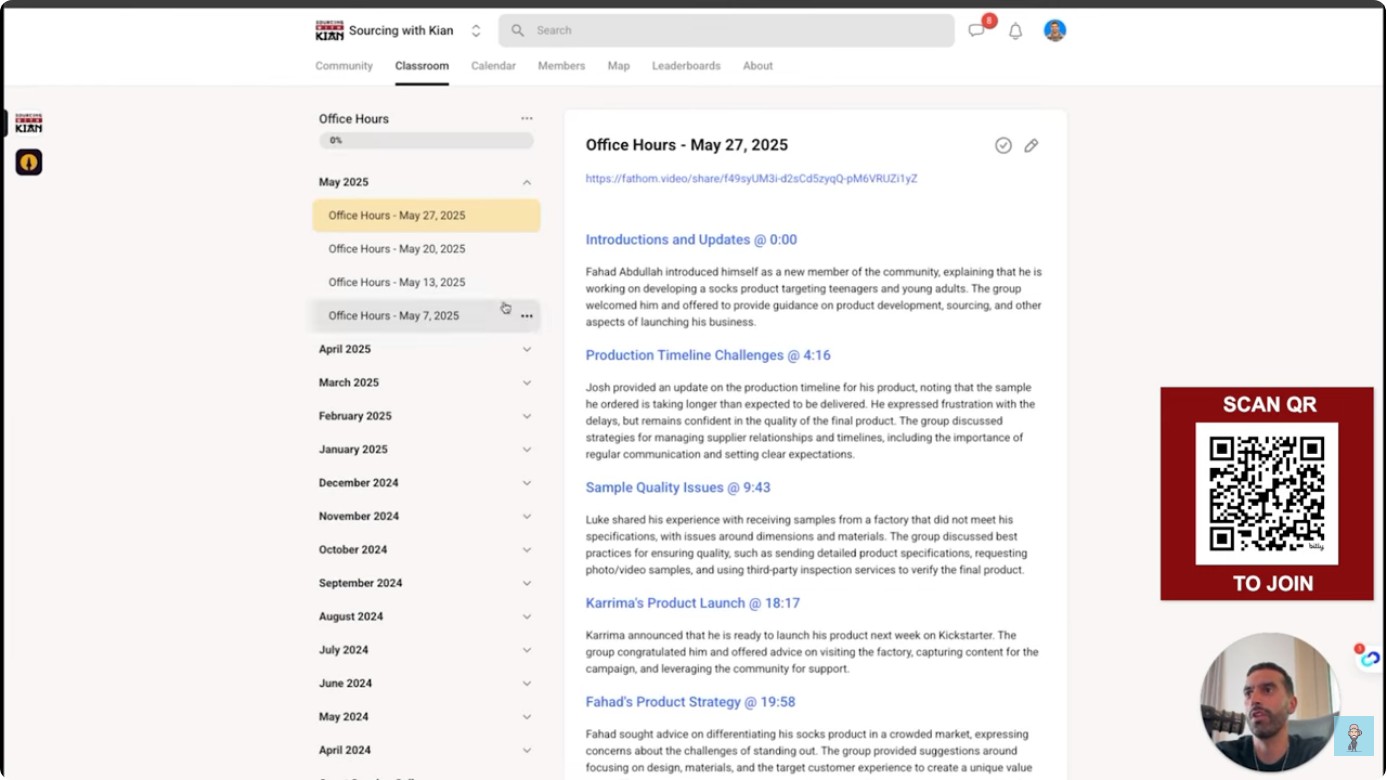Mark lesson complete with the checkmark circle
The image size is (1387, 780).
tap(1003, 145)
